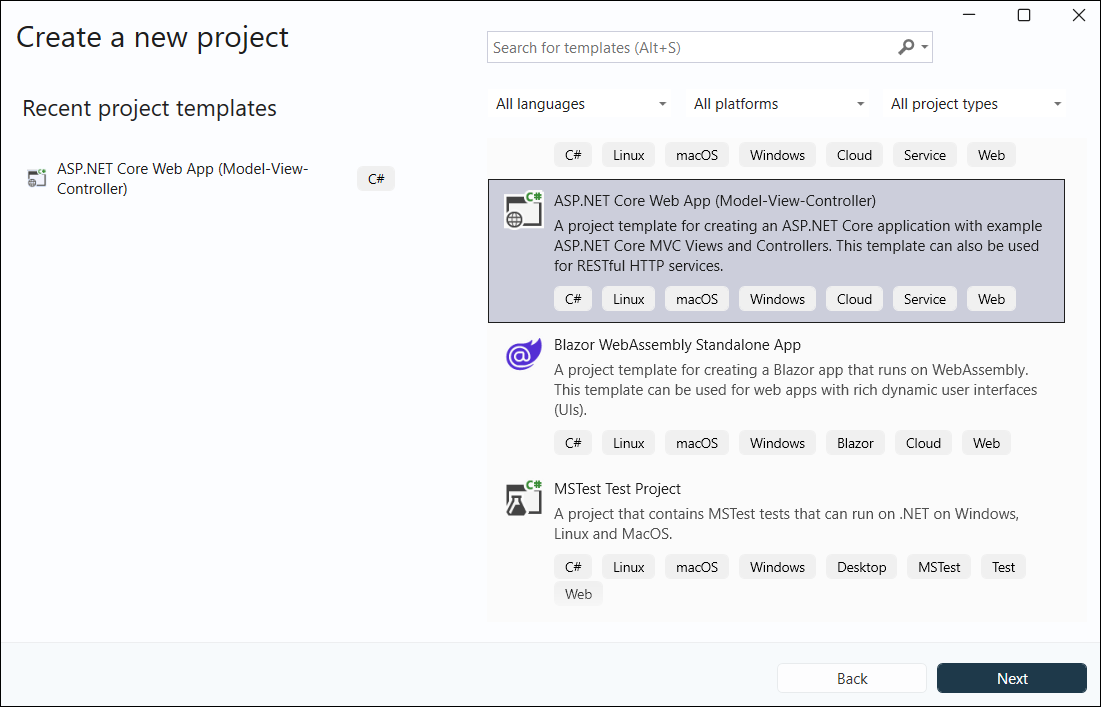Click the Back button
Viewport: 1101px width, 707px height.
851,678
